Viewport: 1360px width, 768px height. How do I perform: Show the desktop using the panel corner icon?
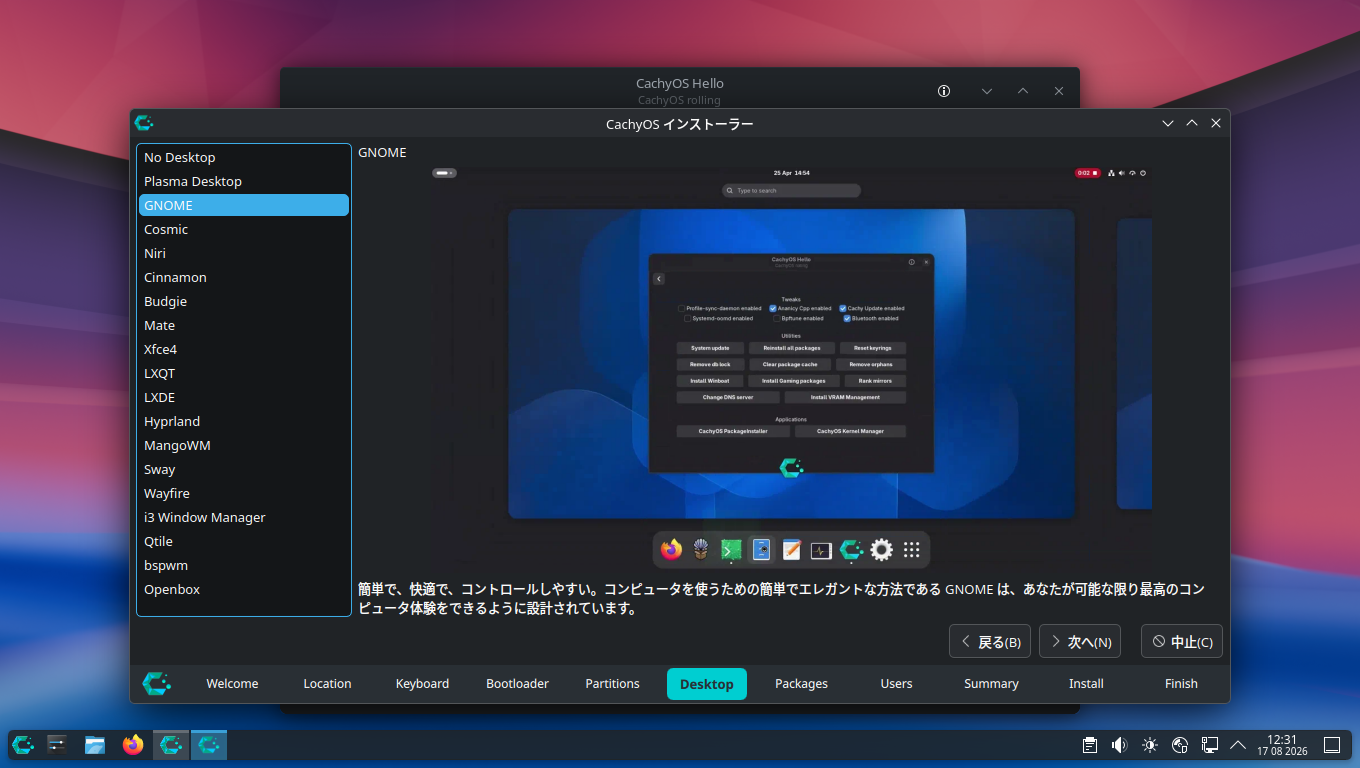click(x=1332, y=745)
